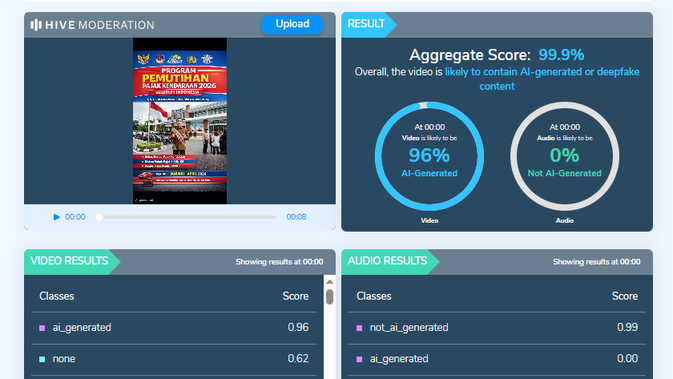Click the 0.62 score value
The height and width of the screenshot is (379, 673).
(298, 359)
